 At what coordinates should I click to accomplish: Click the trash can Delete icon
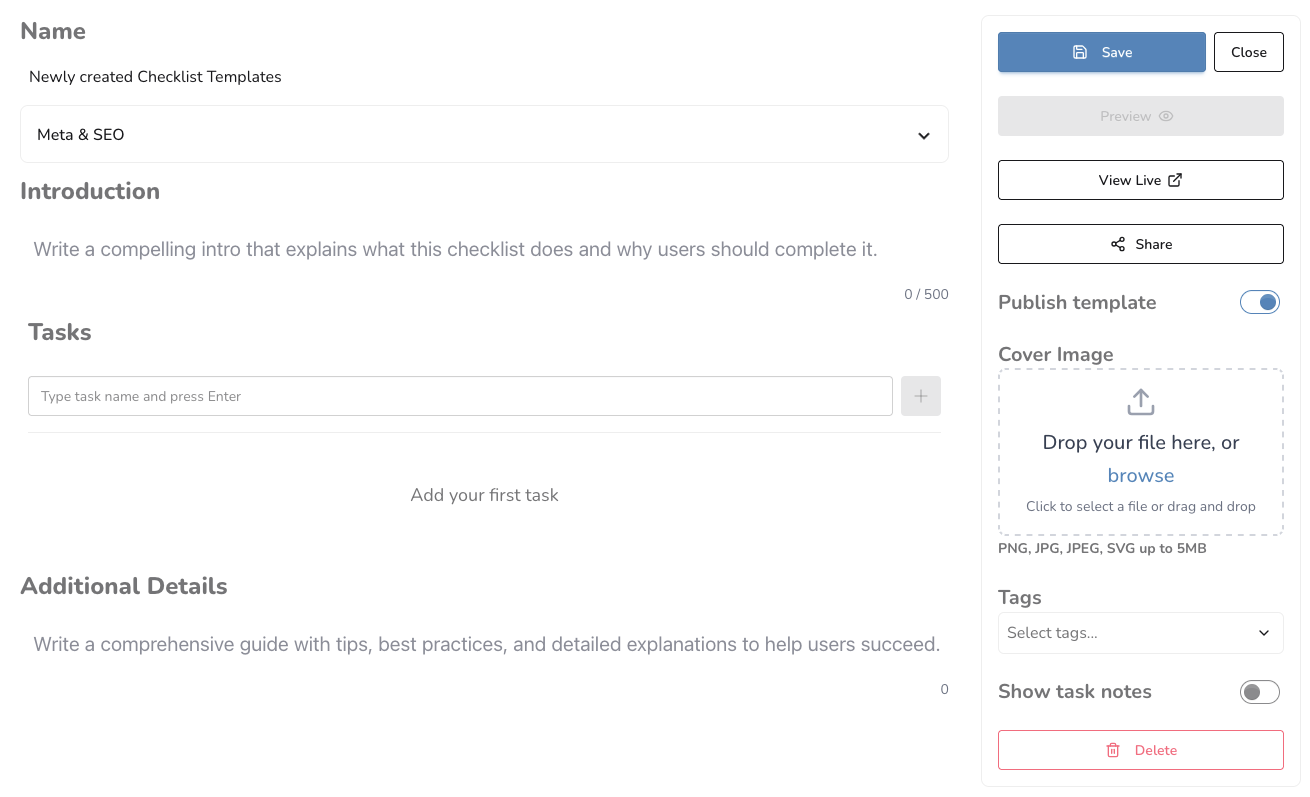(x=1113, y=750)
